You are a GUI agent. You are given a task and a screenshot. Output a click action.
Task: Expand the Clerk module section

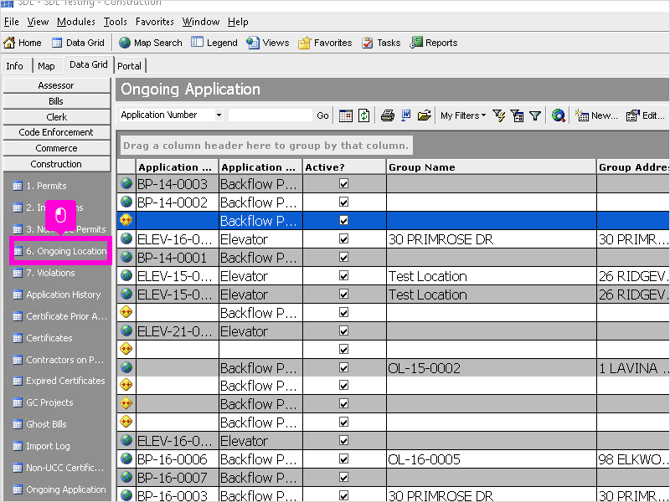(56, 117)
